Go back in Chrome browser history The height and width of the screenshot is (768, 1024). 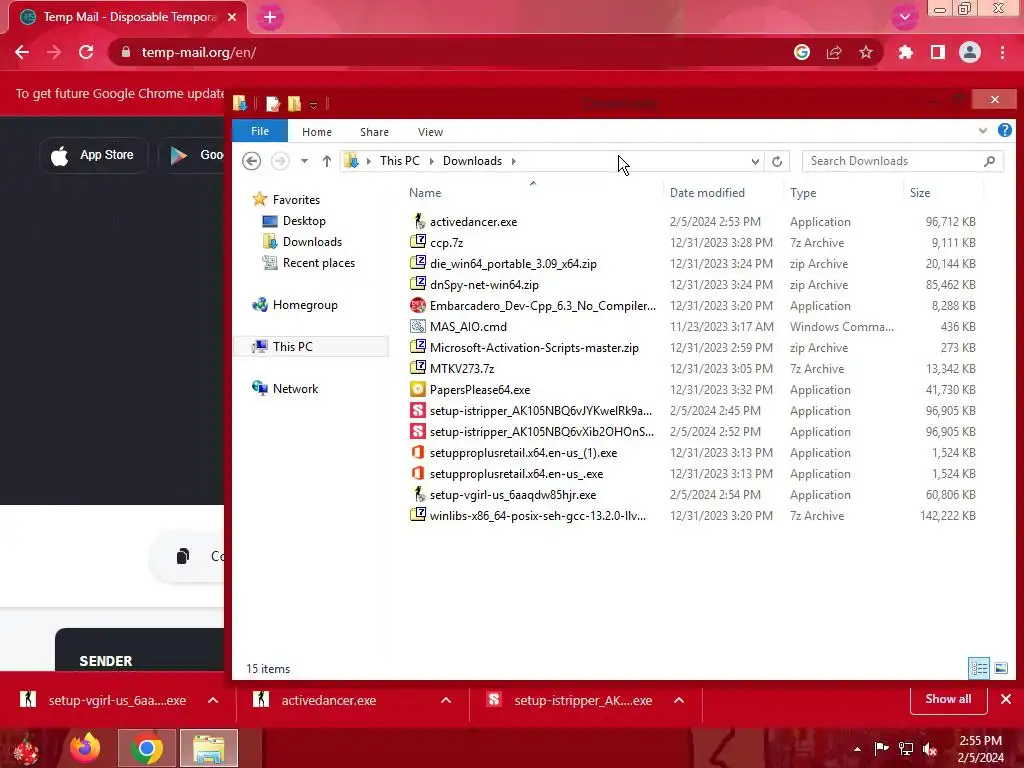(x=22, y=52)
